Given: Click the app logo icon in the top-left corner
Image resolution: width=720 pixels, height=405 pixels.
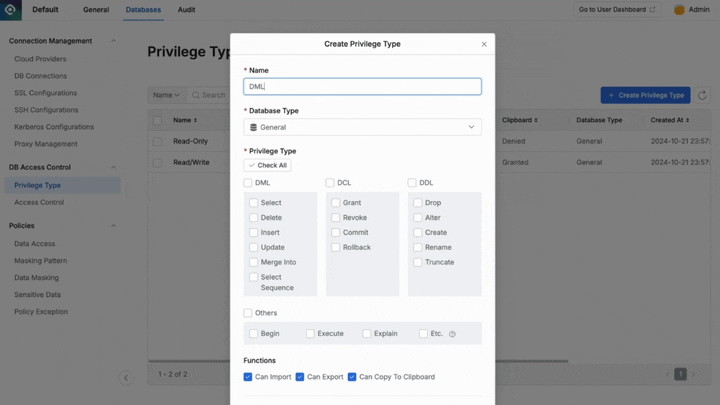Looking at the screenshot, I should click(x=11, y=10).
